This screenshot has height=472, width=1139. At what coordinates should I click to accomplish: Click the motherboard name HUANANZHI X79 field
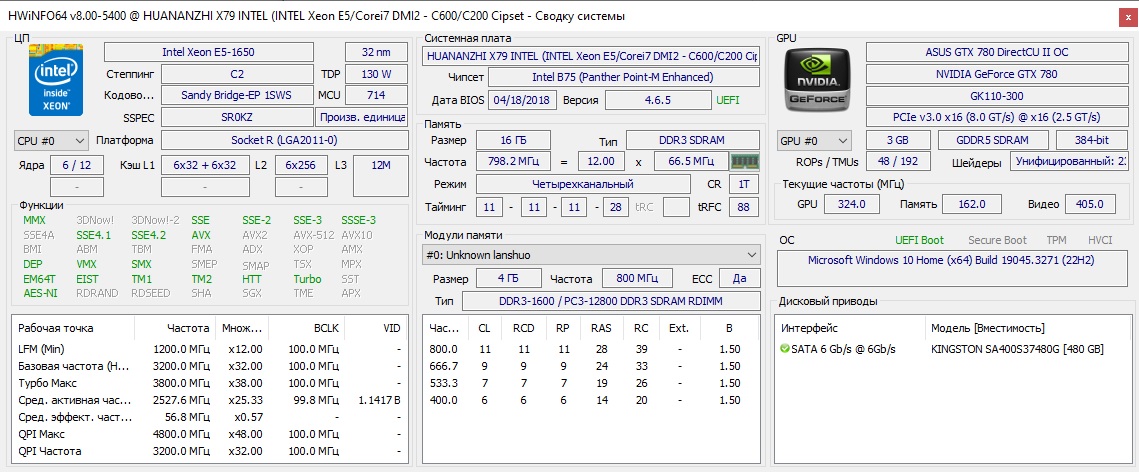(591, 55)
